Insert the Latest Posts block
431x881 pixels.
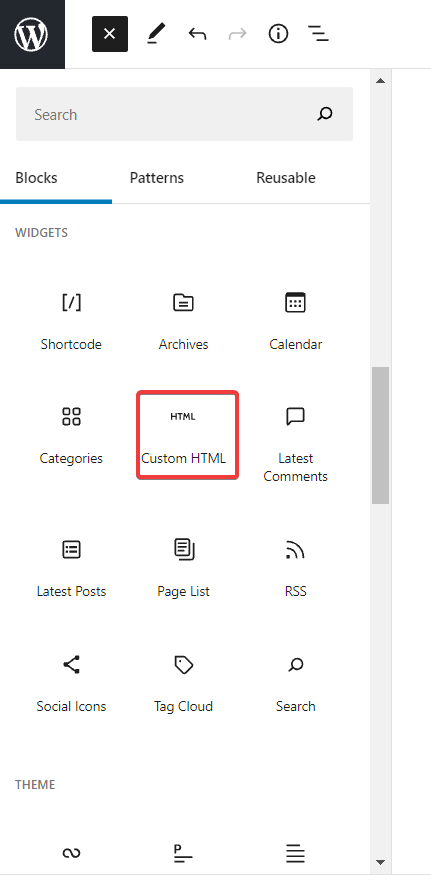(x=71, y=568)
